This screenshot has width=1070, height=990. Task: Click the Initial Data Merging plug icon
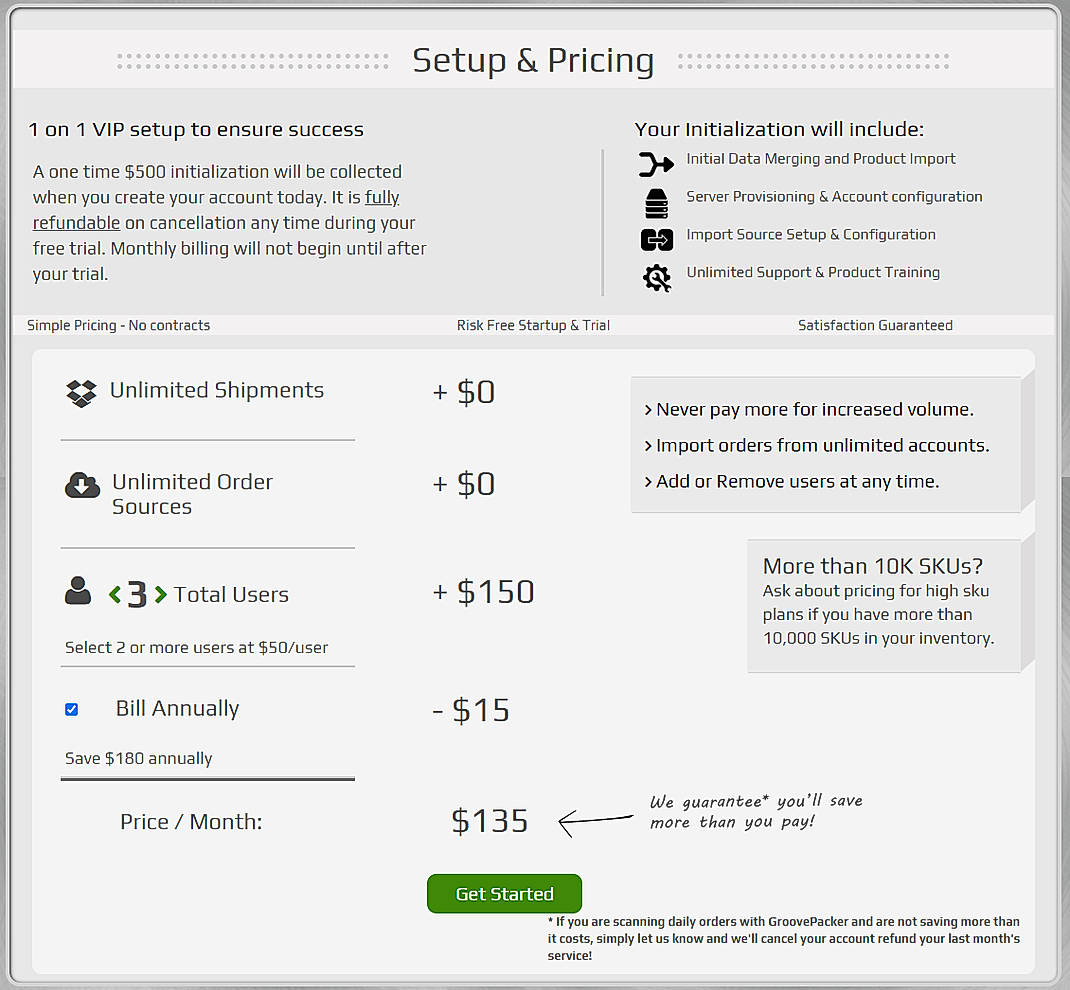[x=656, y=162]
